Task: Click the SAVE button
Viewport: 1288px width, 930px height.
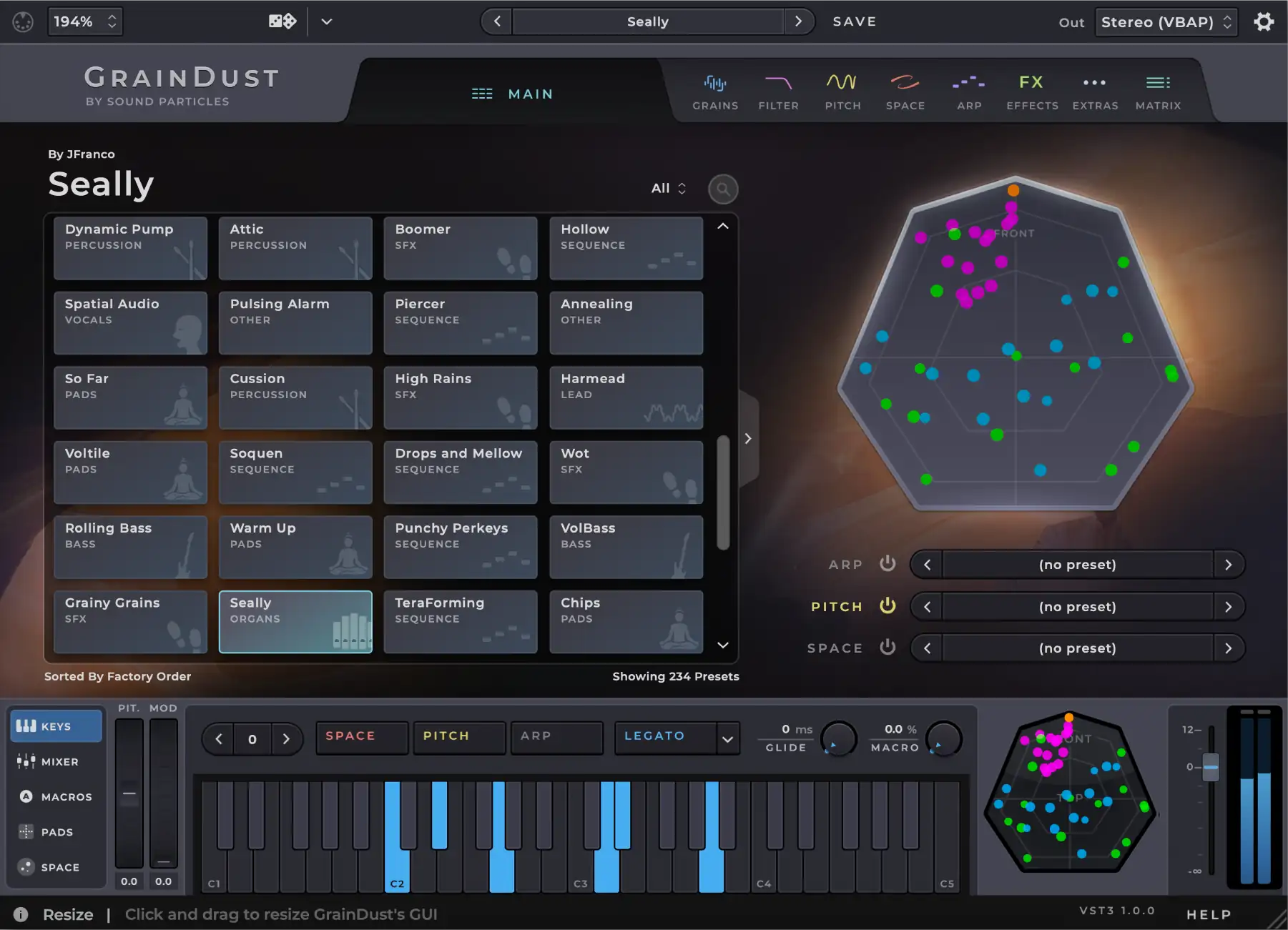Action: (855, 21)
